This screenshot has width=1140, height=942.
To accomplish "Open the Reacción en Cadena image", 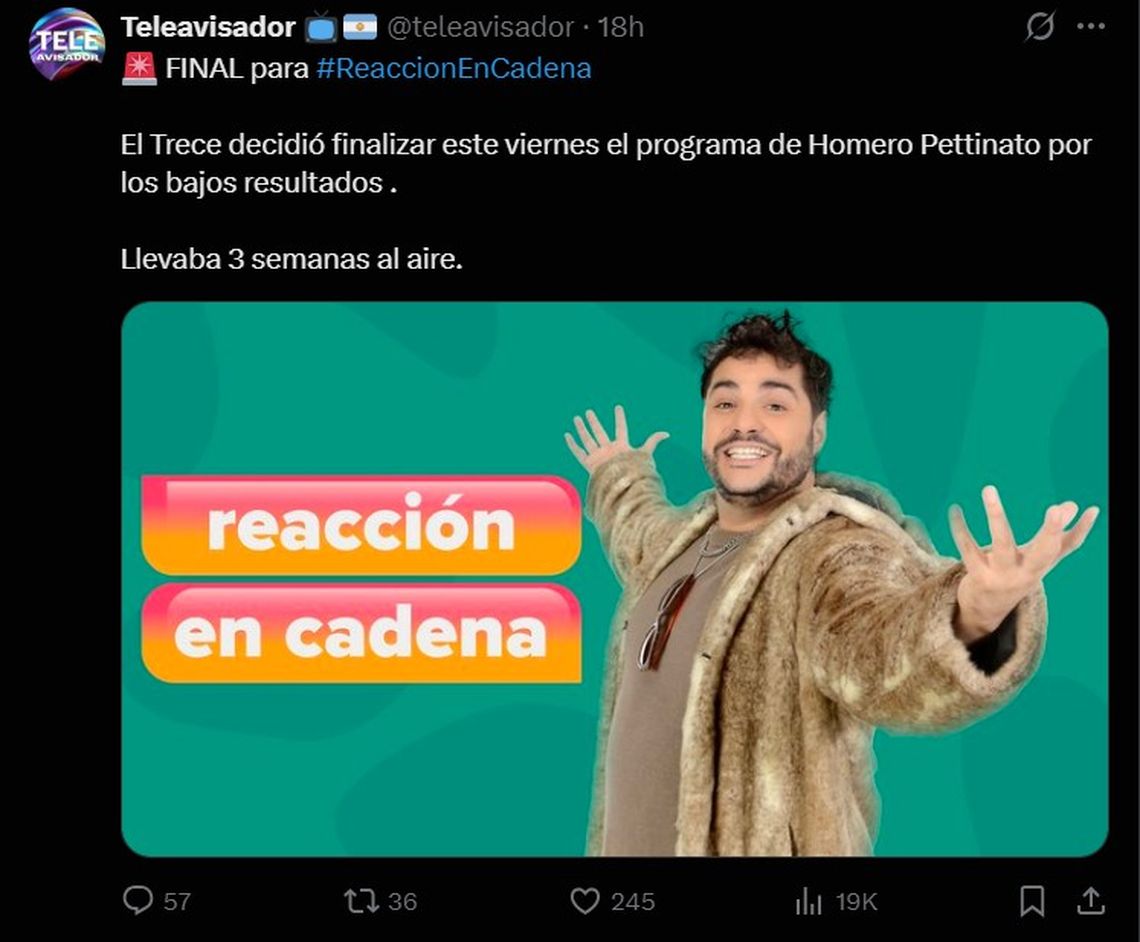I will coord(614,579).
